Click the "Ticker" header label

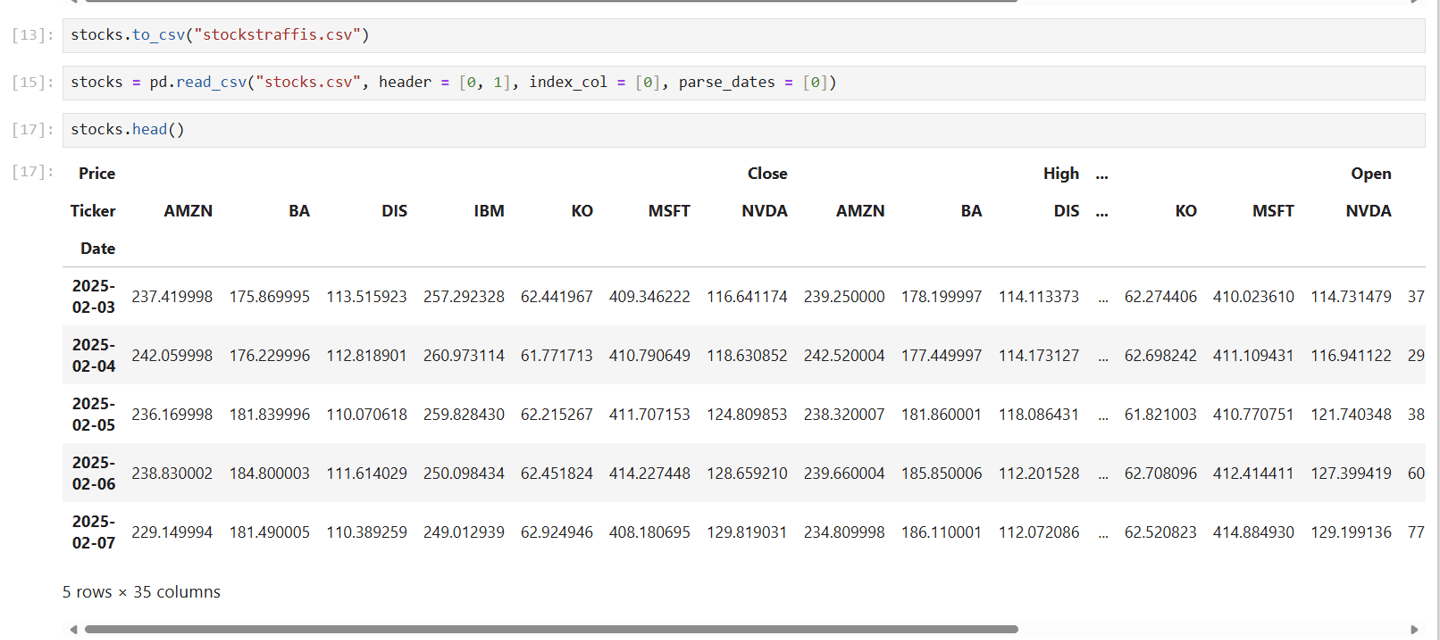coord(93,211)
